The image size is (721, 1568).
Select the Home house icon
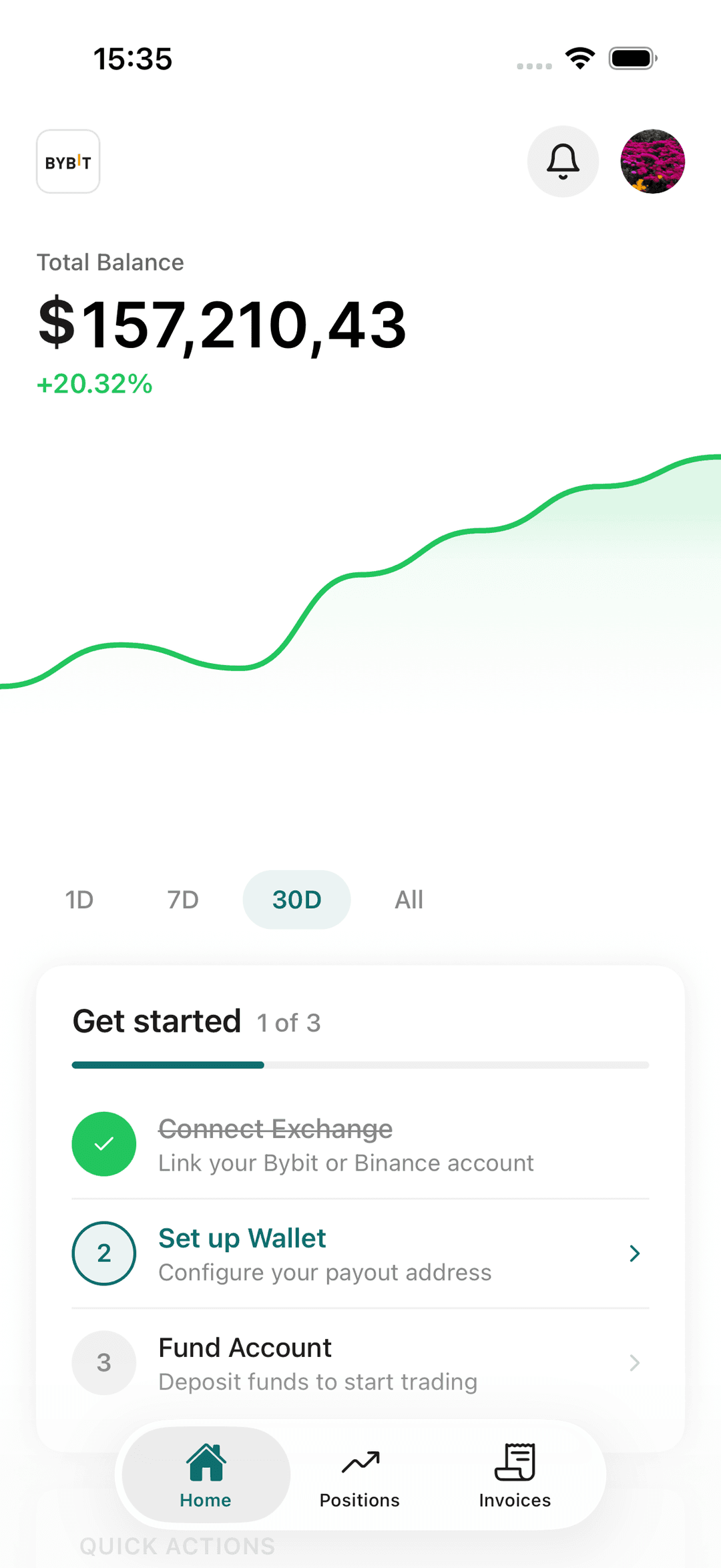coord(205,1459)
